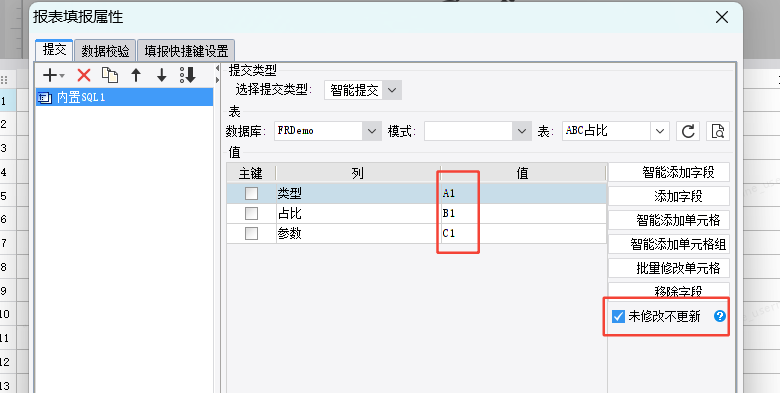Image resolution: width=780 pixels, height=393 pixels.
Task: Select the 参数 column cell
Action: [358, 233]
